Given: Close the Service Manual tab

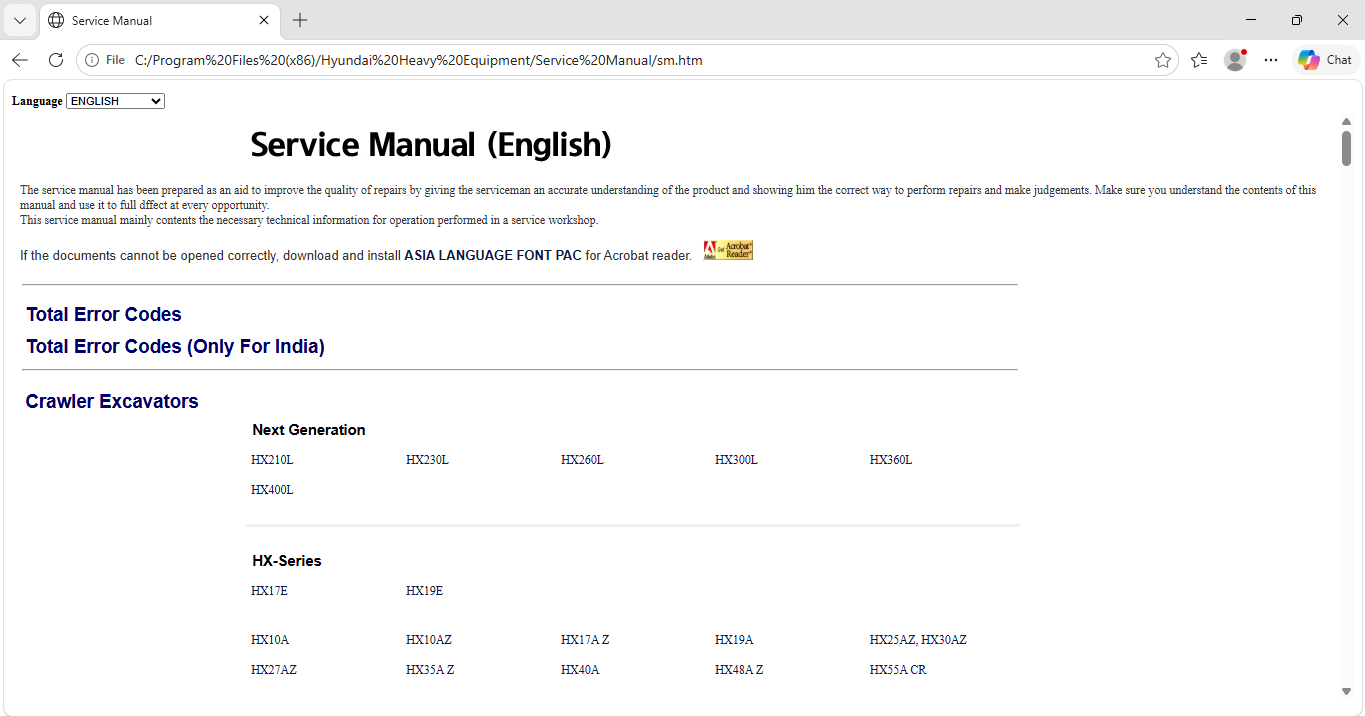Looking at the screenshot, I should 264,20.
